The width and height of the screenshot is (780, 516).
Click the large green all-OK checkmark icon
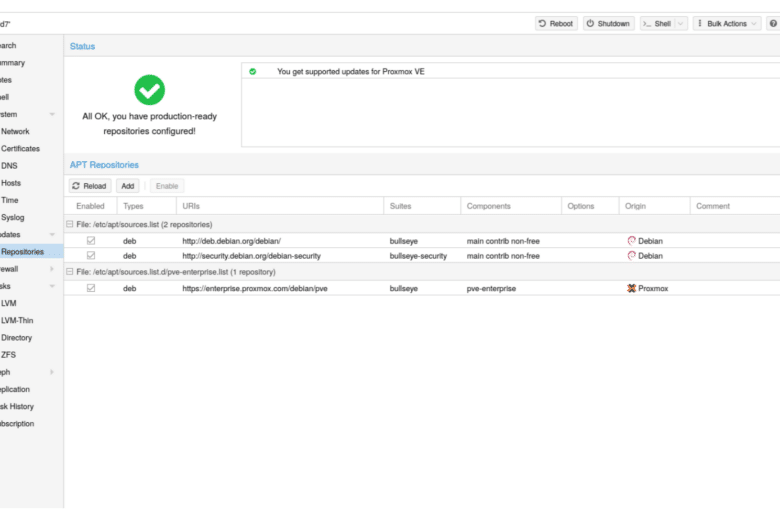149,90
